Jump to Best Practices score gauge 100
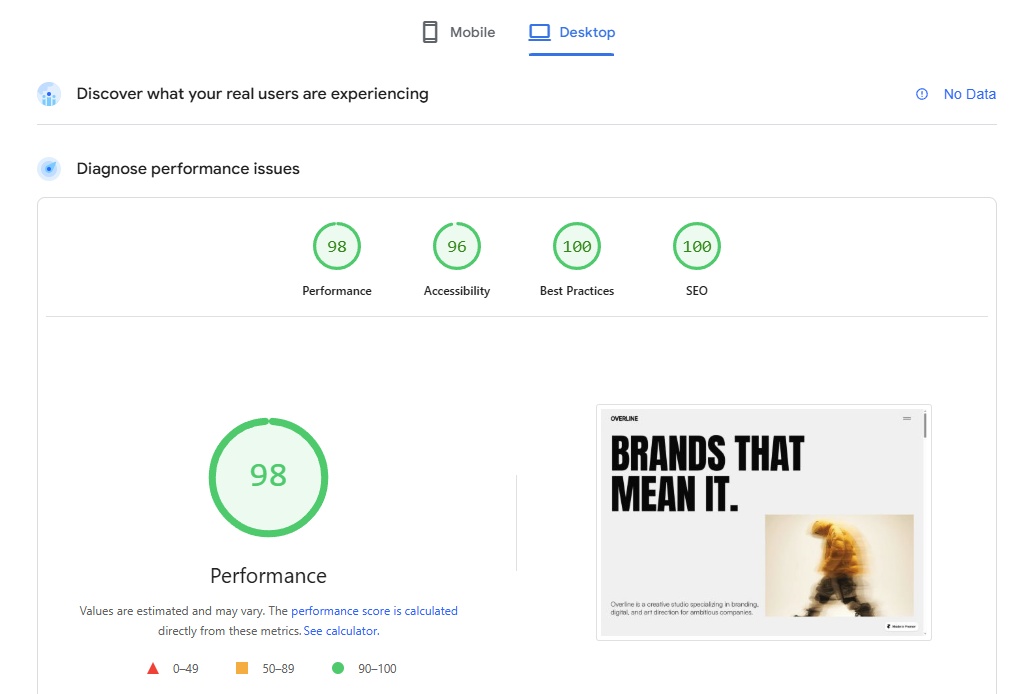 tap(576, 246)
